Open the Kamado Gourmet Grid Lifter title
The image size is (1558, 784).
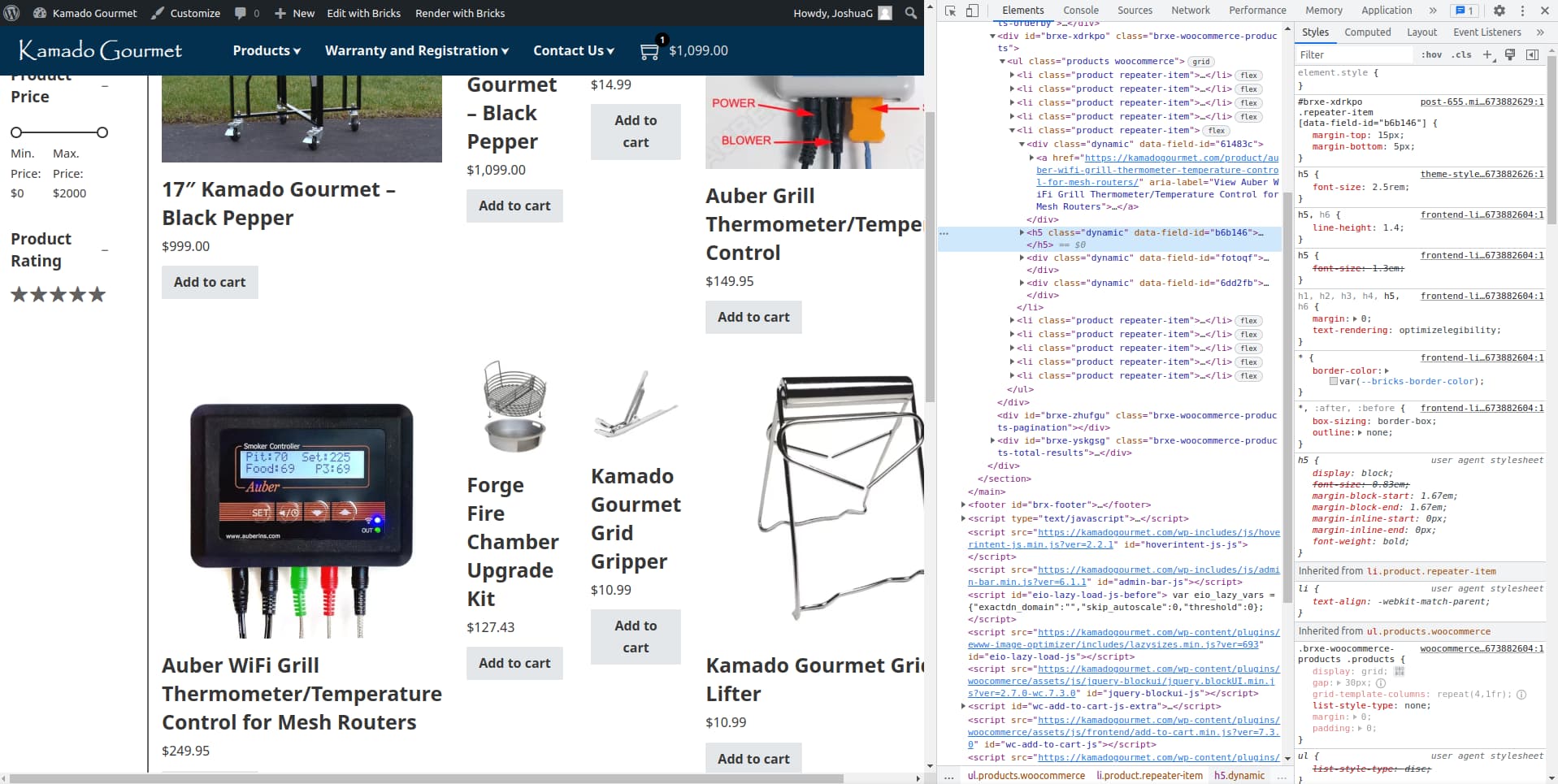point(815,679)
